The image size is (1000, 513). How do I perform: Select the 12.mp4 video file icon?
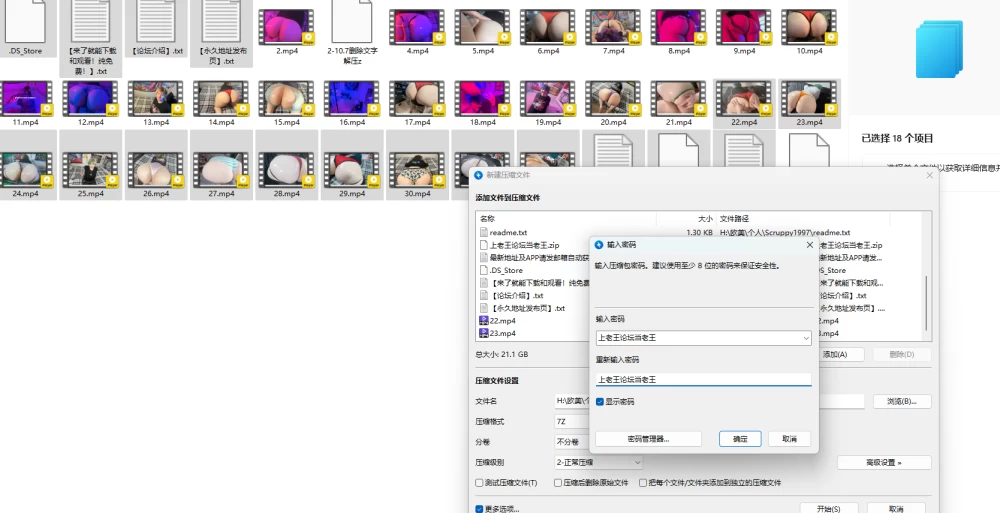[90, 98]
